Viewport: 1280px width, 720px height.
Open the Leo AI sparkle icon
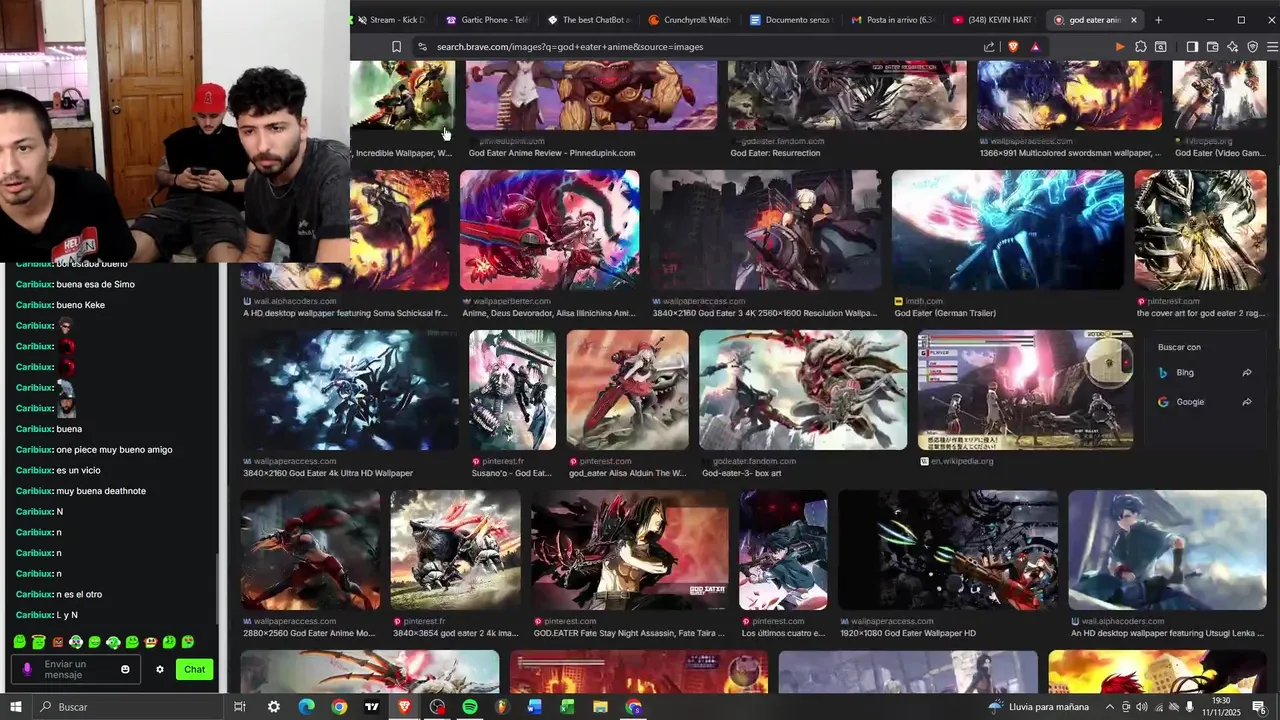click(x=1232, y=47)
